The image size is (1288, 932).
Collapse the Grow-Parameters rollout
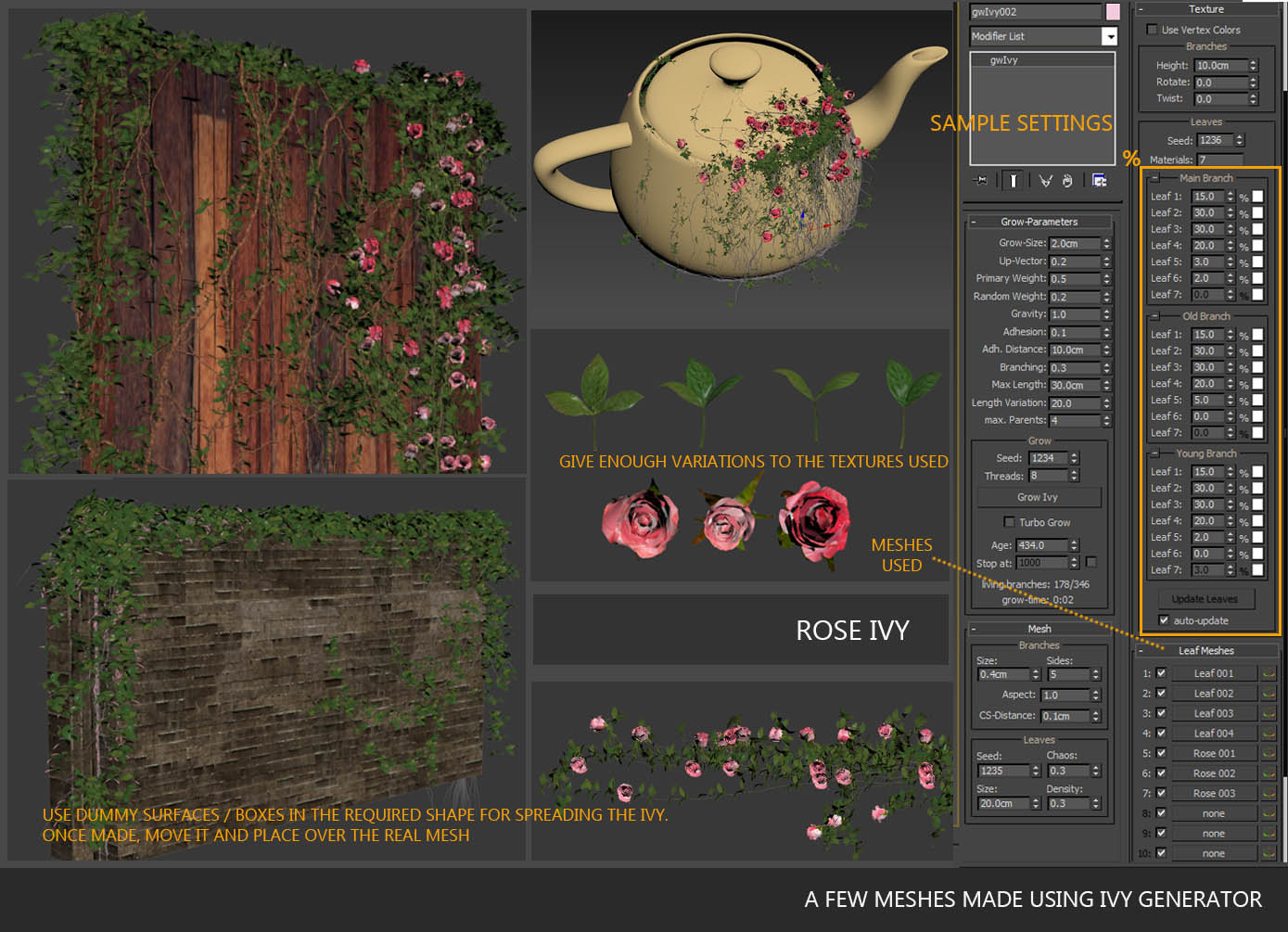tap(1039, 222)
